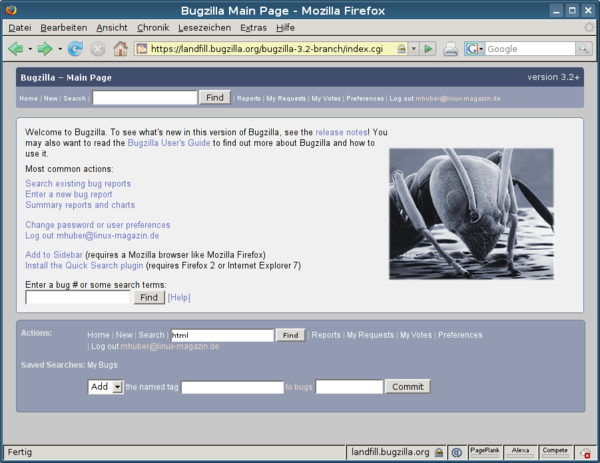Click the 'to bugs' input field
This screenshot has width=600, height=463.
coord(349,387)
